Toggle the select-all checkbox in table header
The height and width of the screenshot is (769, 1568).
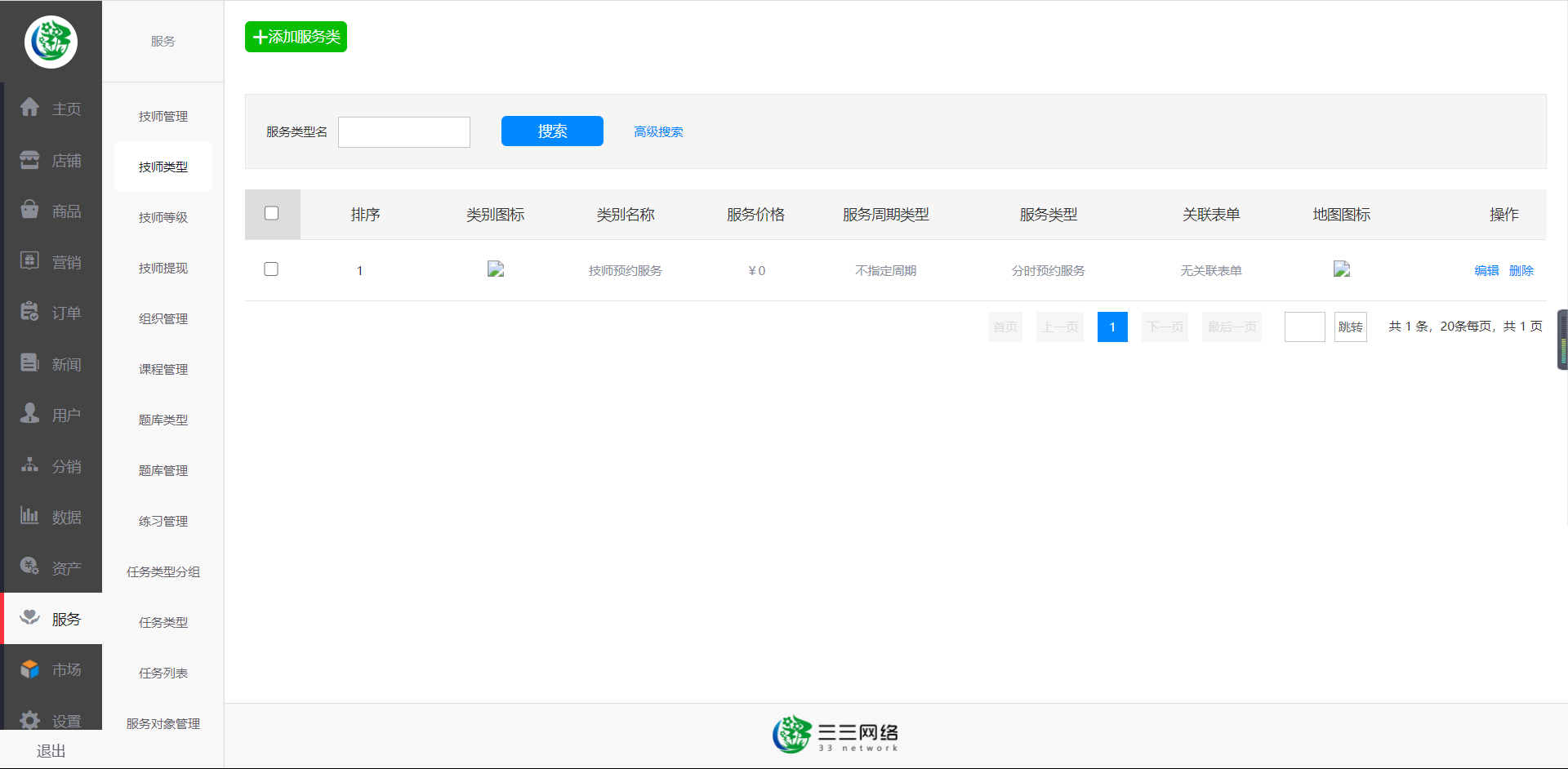tap(272, 213)
